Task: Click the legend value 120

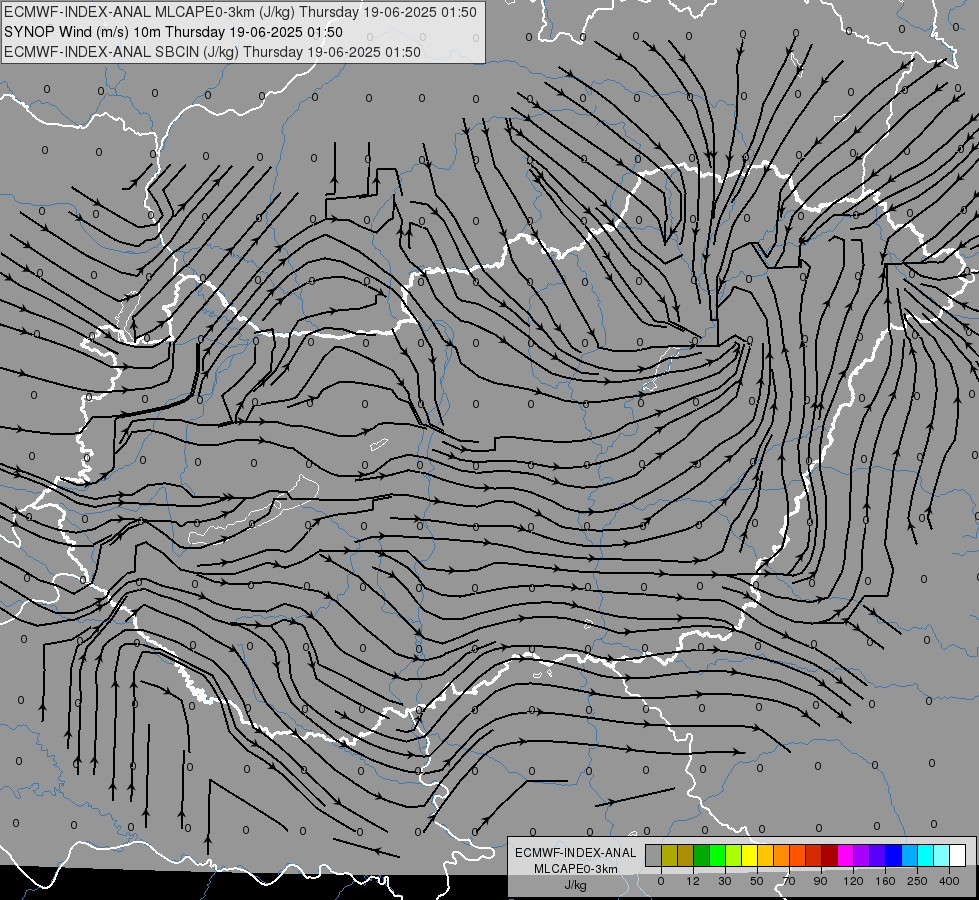Action: 853,881
